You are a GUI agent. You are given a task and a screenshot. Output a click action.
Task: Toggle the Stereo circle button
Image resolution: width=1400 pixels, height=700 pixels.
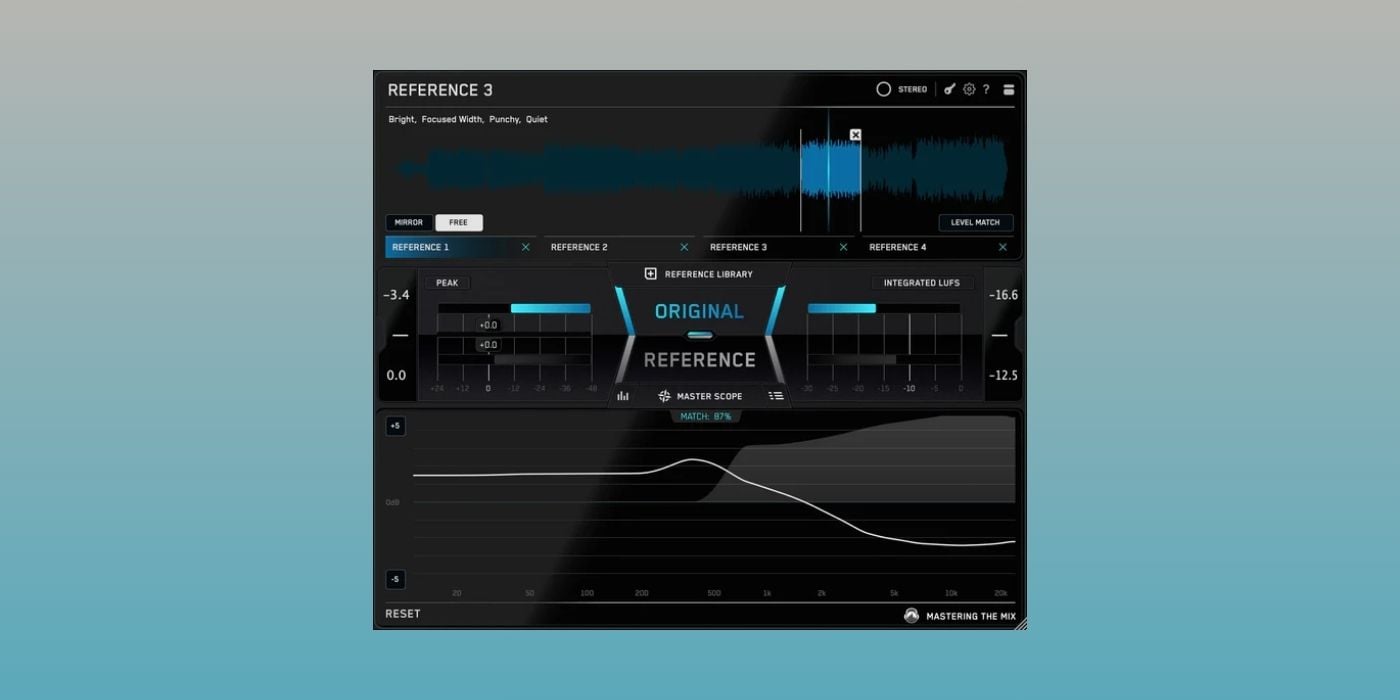884,89
